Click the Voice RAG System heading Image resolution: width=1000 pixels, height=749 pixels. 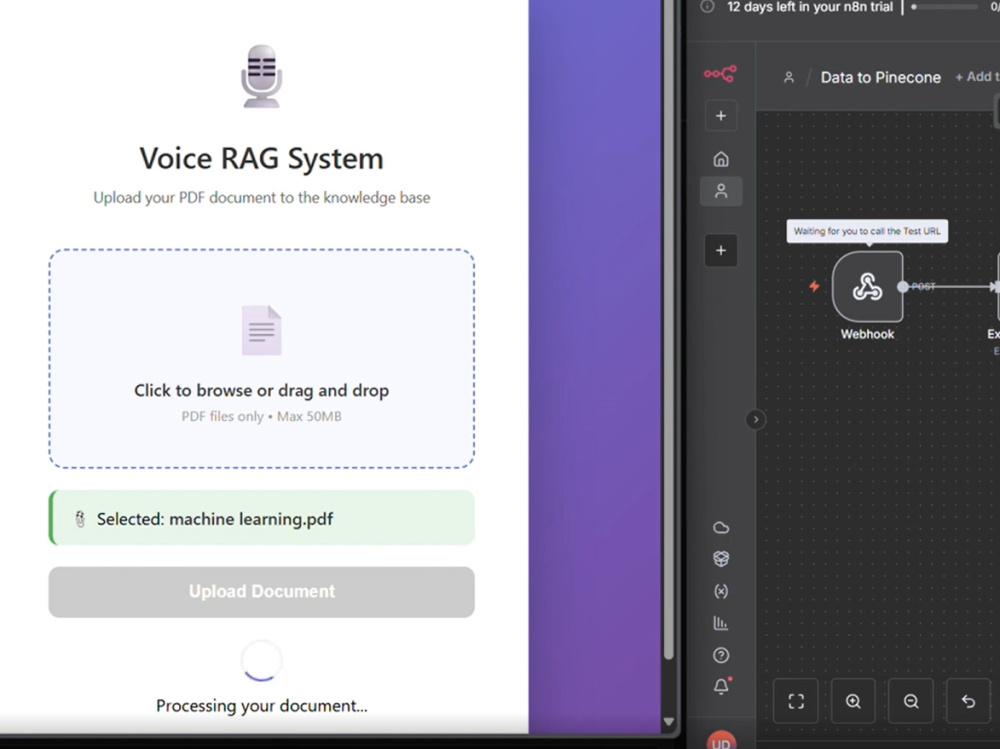[x=261, y=158]
